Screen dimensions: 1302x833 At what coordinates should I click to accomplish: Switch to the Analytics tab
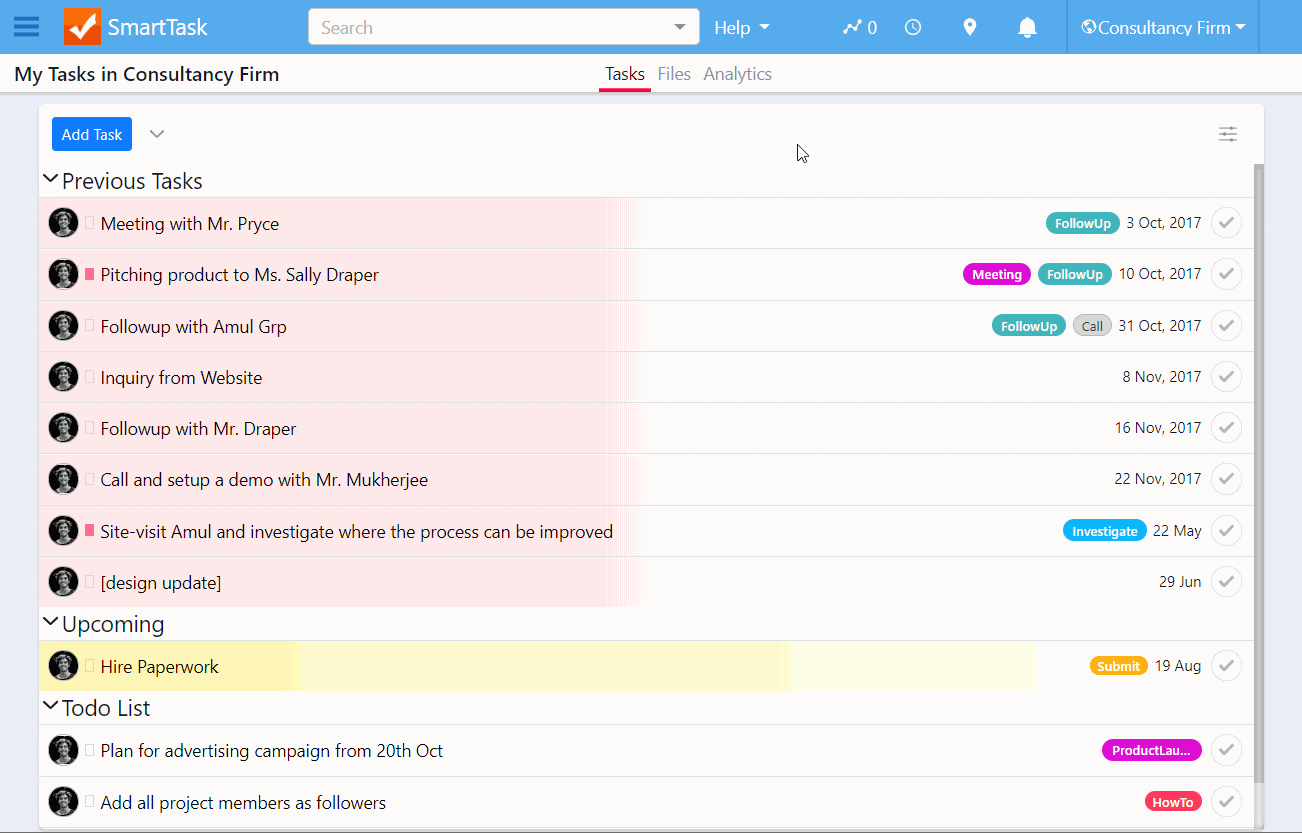737,73
